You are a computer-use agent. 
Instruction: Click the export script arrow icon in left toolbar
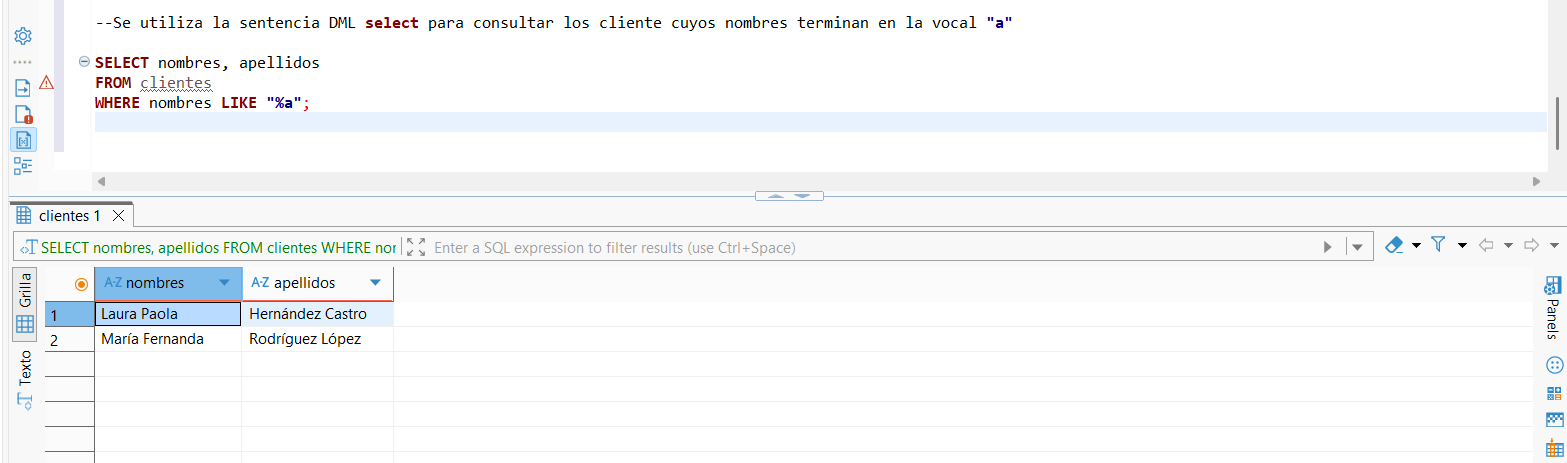[x=22, y=88]
